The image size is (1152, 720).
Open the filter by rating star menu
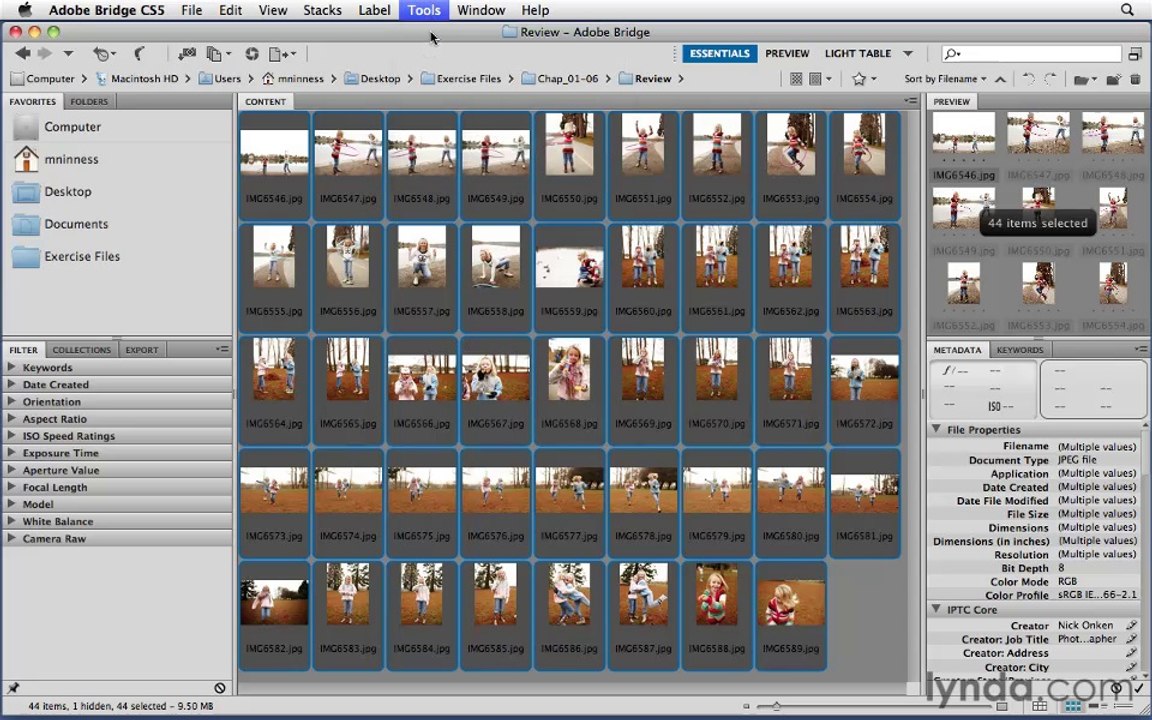click(863, 79)
